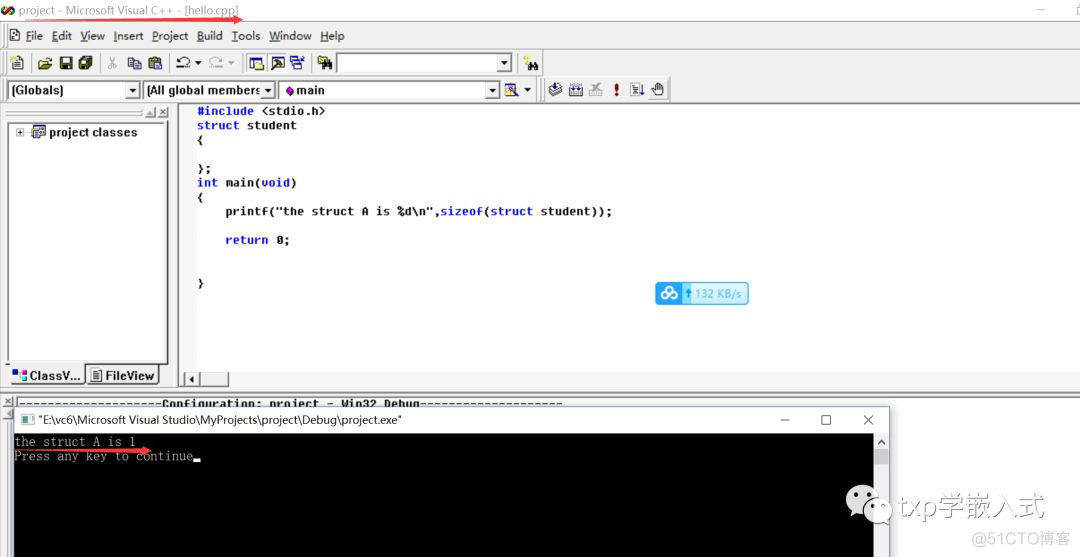Click console window scrollbar up arrow
This screenshot has width=1080, height=557.
click(x=881, y=442)
